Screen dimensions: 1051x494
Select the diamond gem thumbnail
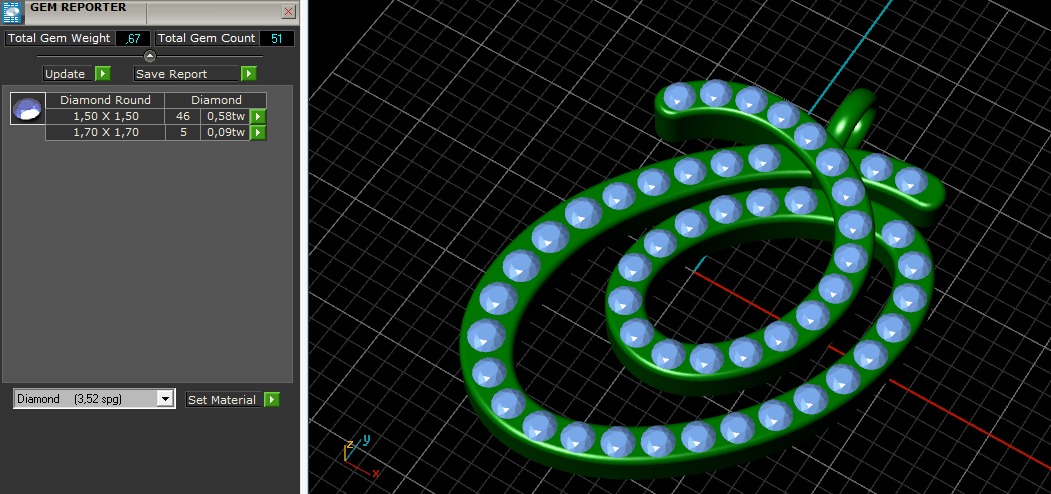27,109
